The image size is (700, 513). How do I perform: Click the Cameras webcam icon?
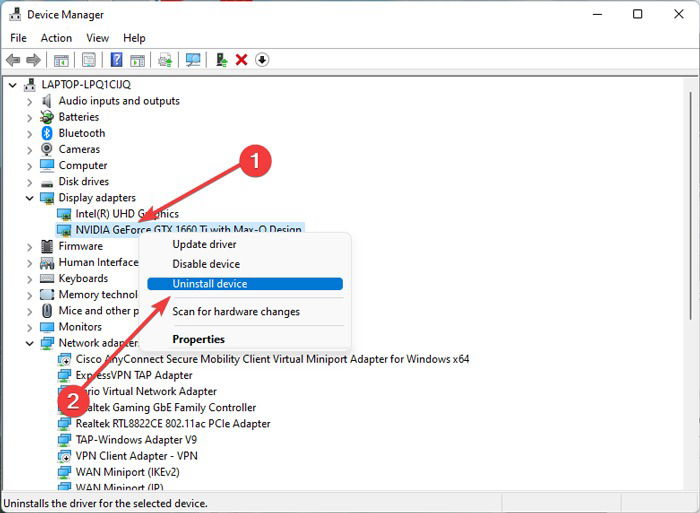coord(47,149)
